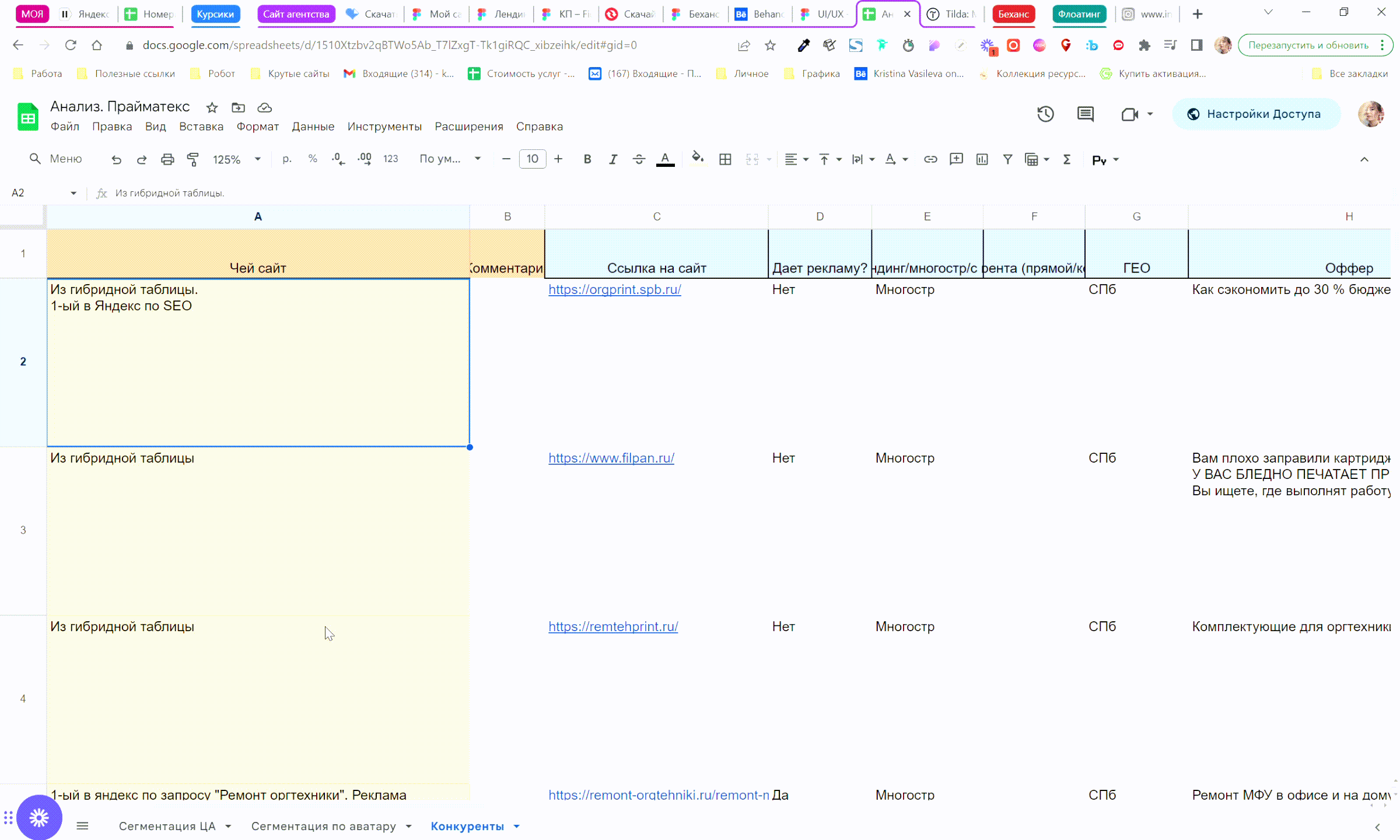Click the paint format roller icon
Viewport: 1400px width, 840px height.
tap(192, 159)
